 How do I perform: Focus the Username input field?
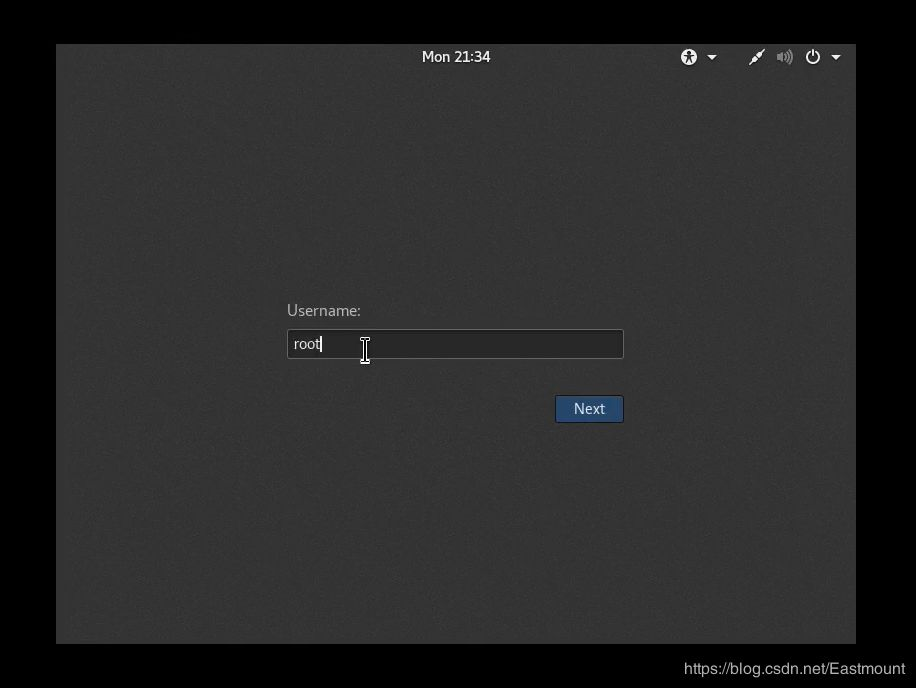pos(455,344)
